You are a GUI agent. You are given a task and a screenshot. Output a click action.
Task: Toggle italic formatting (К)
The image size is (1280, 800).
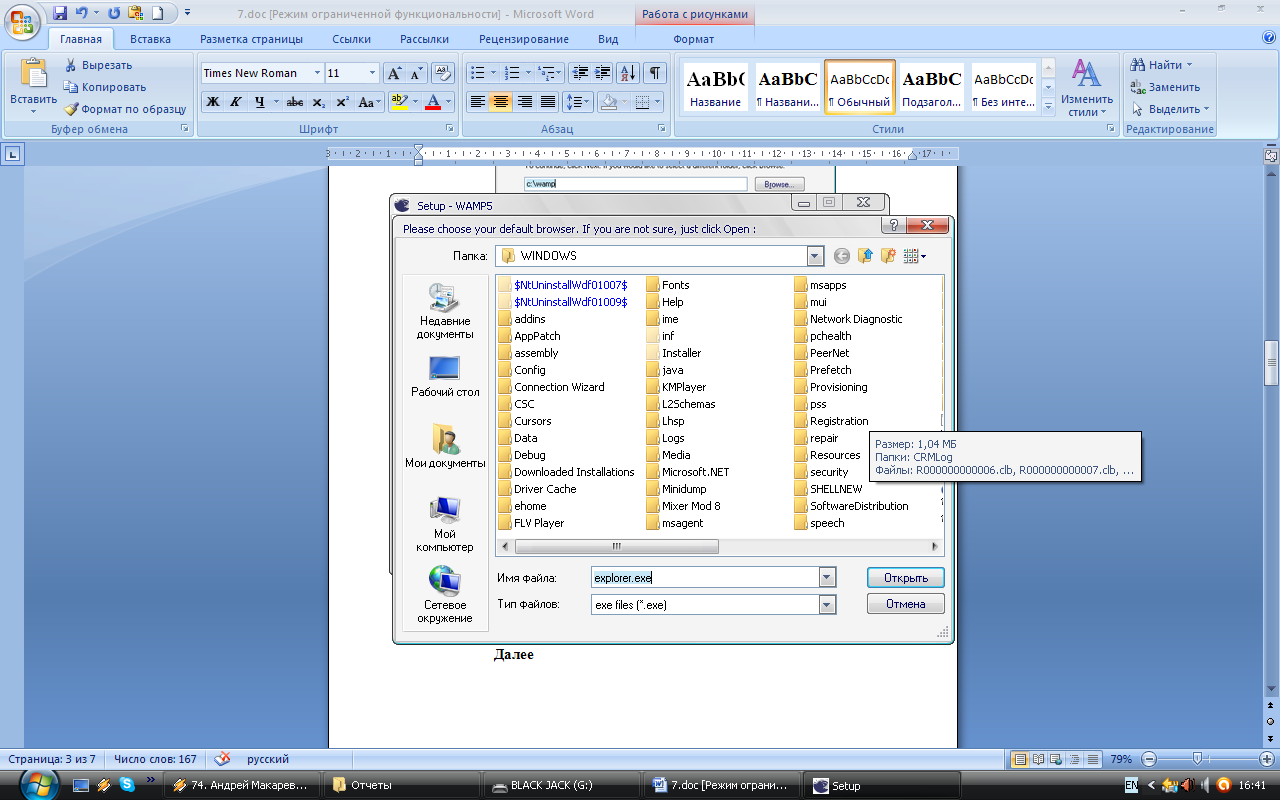[236, 102]
